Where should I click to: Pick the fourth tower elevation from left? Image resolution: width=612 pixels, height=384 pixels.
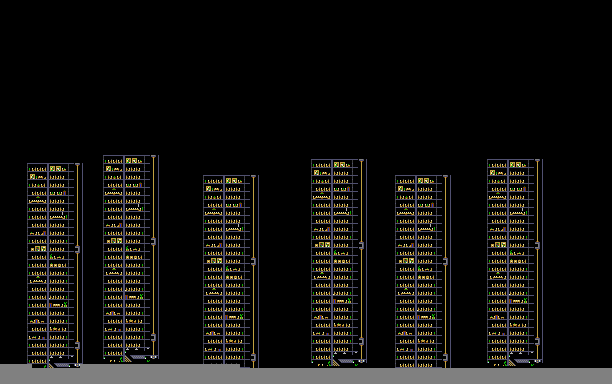click(339, 262)
